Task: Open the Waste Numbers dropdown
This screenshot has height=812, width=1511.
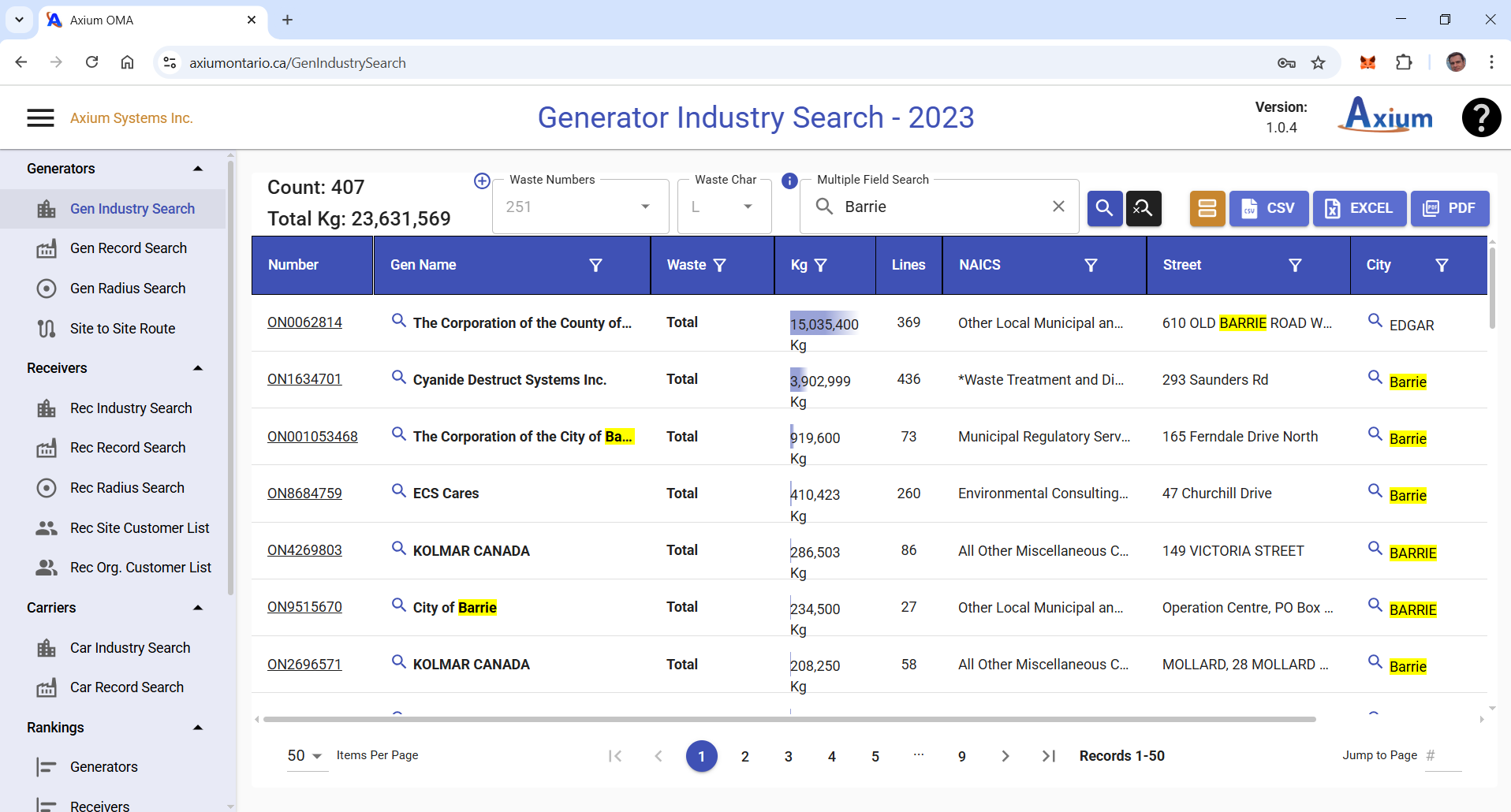Action: (x=644, y=207)
